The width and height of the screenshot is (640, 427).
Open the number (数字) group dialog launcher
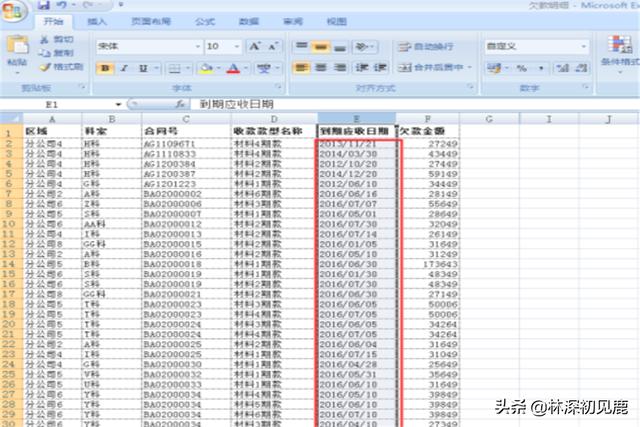(x=585, y=87)
